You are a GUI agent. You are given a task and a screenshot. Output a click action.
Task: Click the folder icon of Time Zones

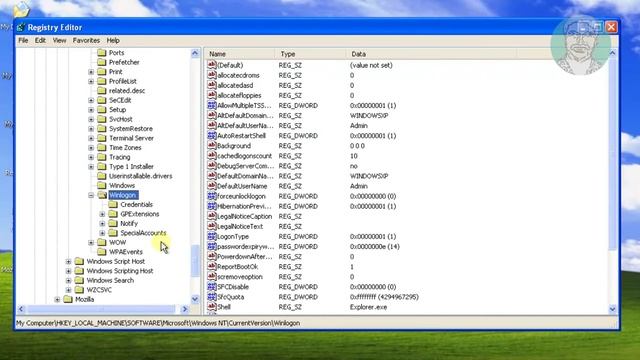tap(102, 147)
